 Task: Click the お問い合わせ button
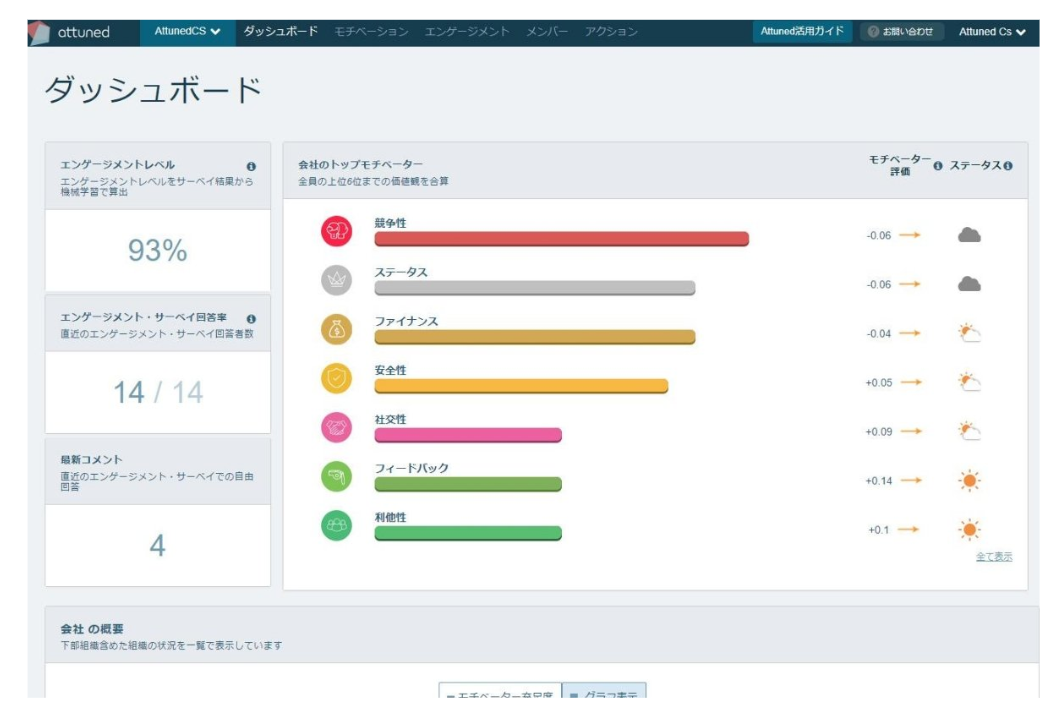point(901,32)
